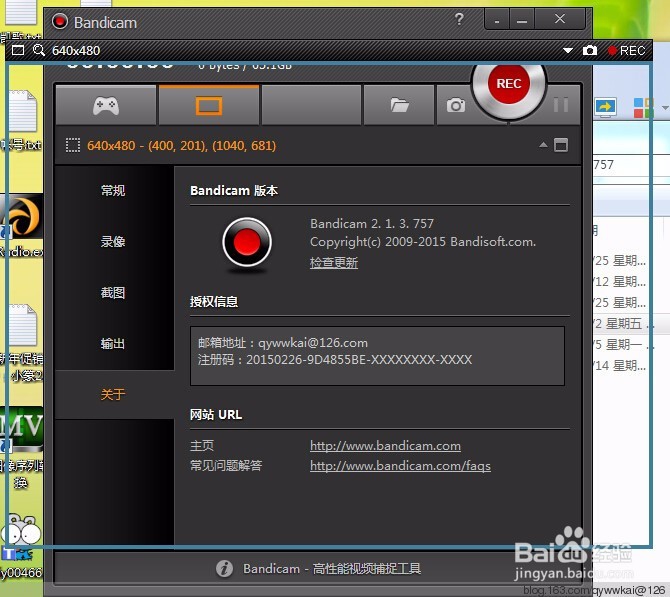
Task: Open the bandicam.com homepage link
Action: [x=385, y=446]
